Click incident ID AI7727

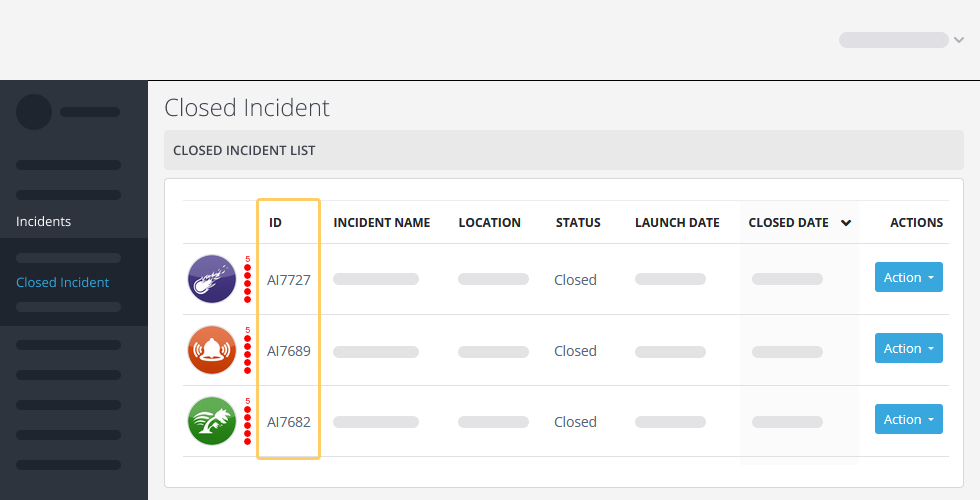click(x=289, y=280)
